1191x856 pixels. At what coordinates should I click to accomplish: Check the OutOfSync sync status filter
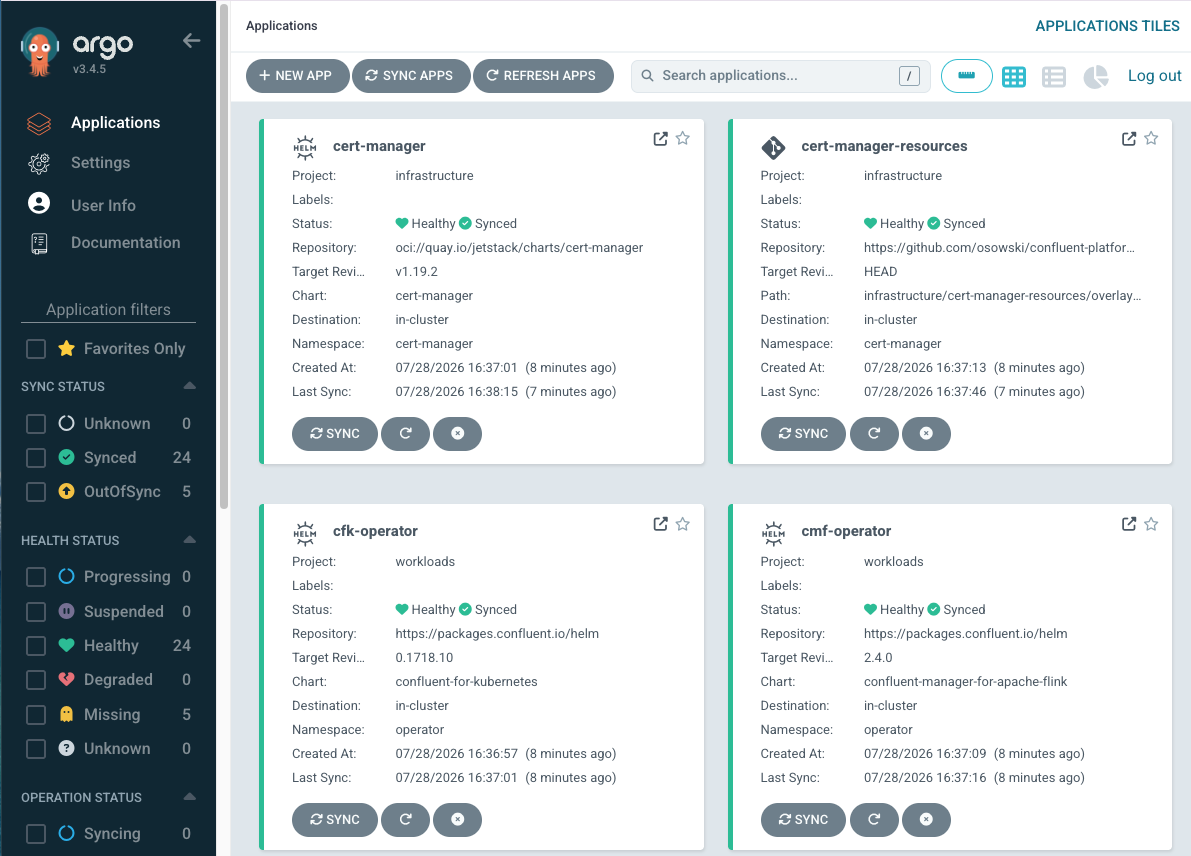click(36, 491)
